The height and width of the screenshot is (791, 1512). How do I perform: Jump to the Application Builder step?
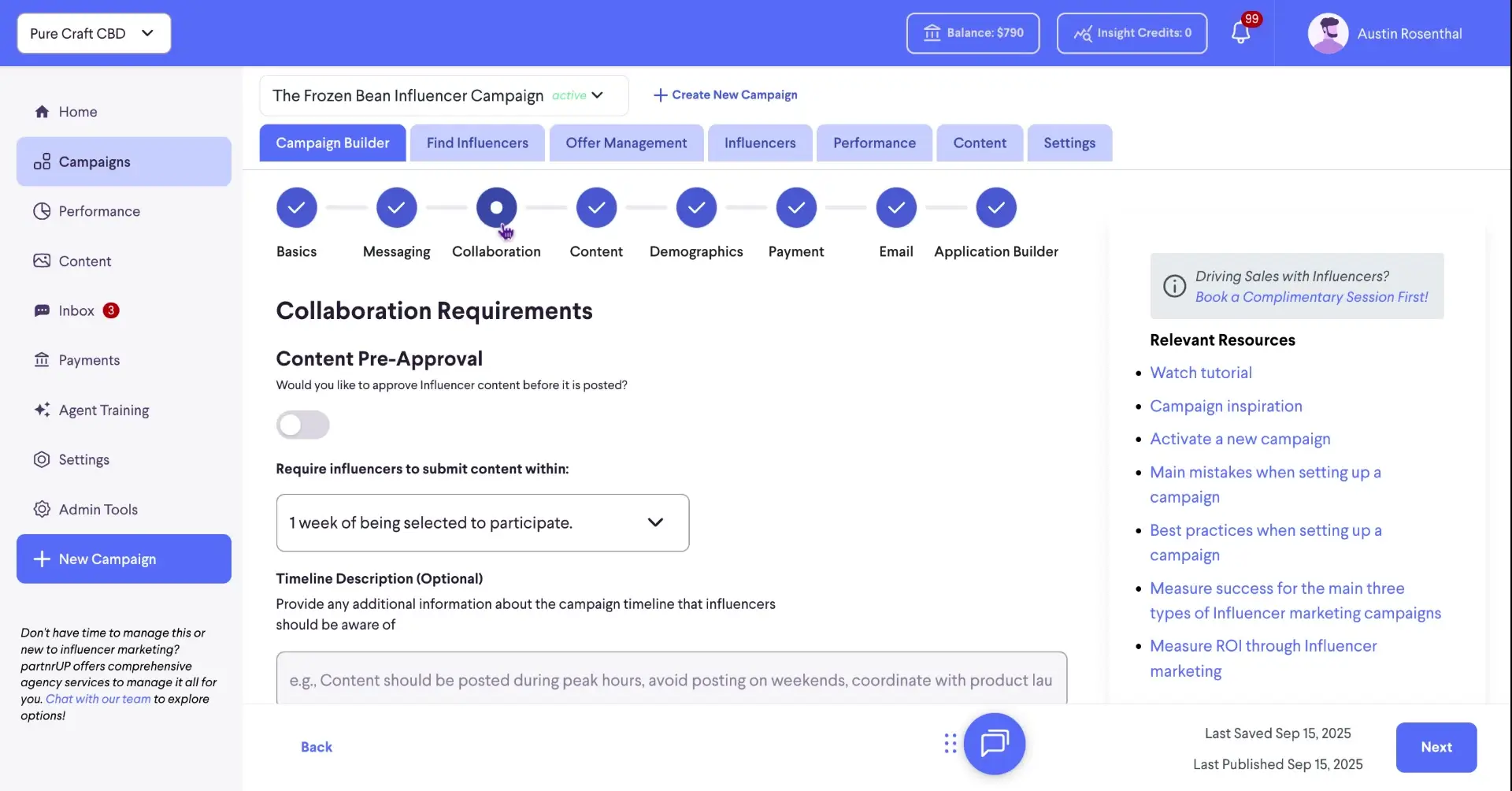(x=995, y=207)
